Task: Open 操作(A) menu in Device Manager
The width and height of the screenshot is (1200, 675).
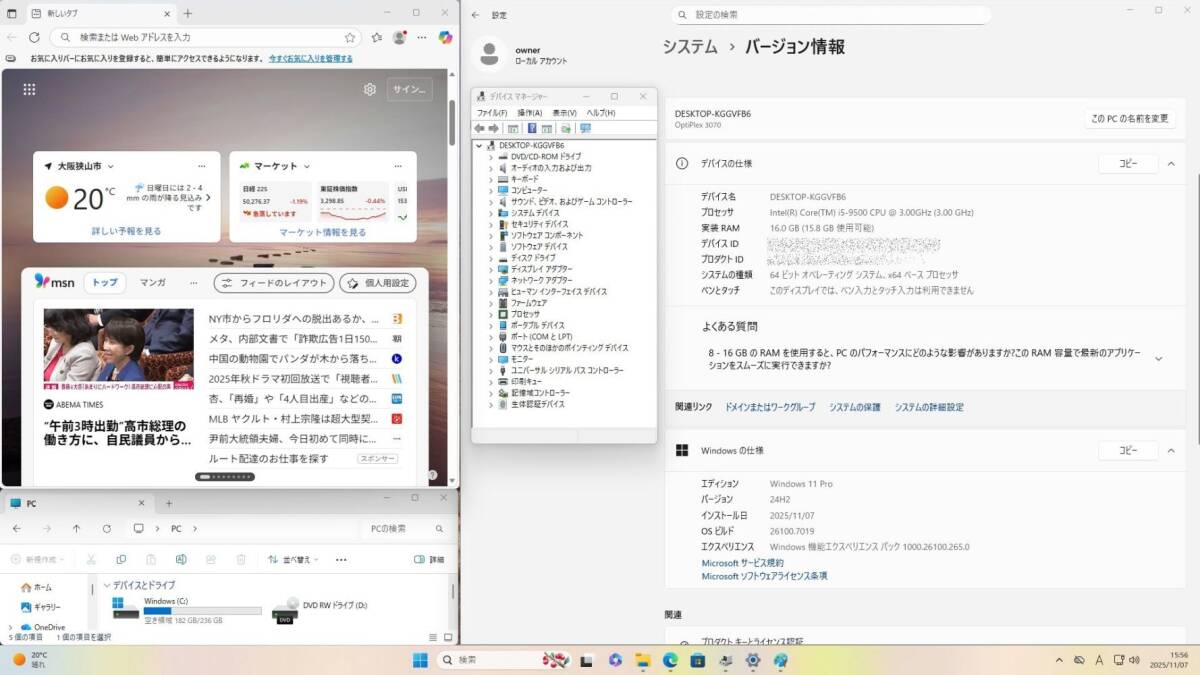Action: [529, 113]
